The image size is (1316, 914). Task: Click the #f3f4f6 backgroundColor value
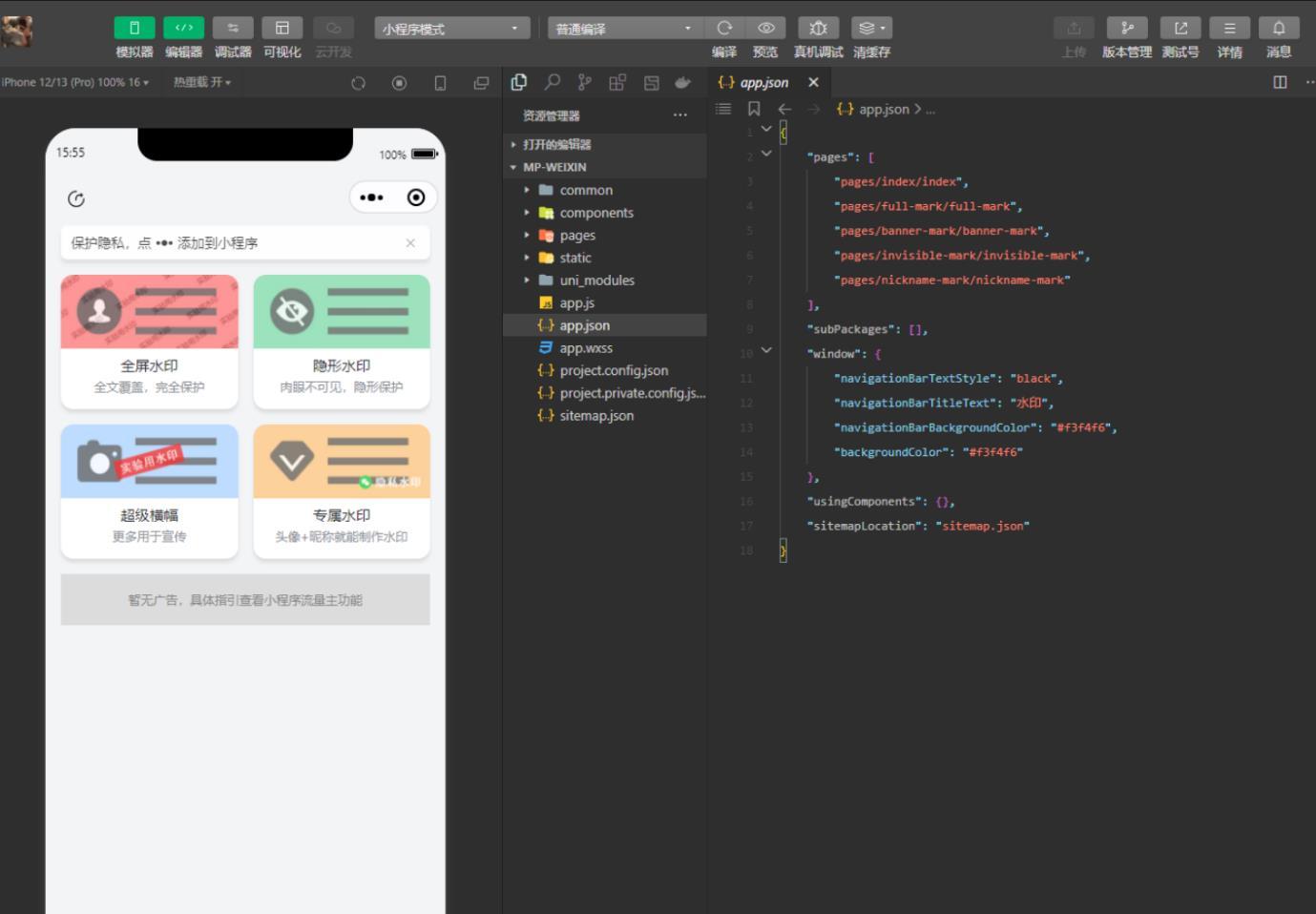pyautogui.click(x=993, y=452)
